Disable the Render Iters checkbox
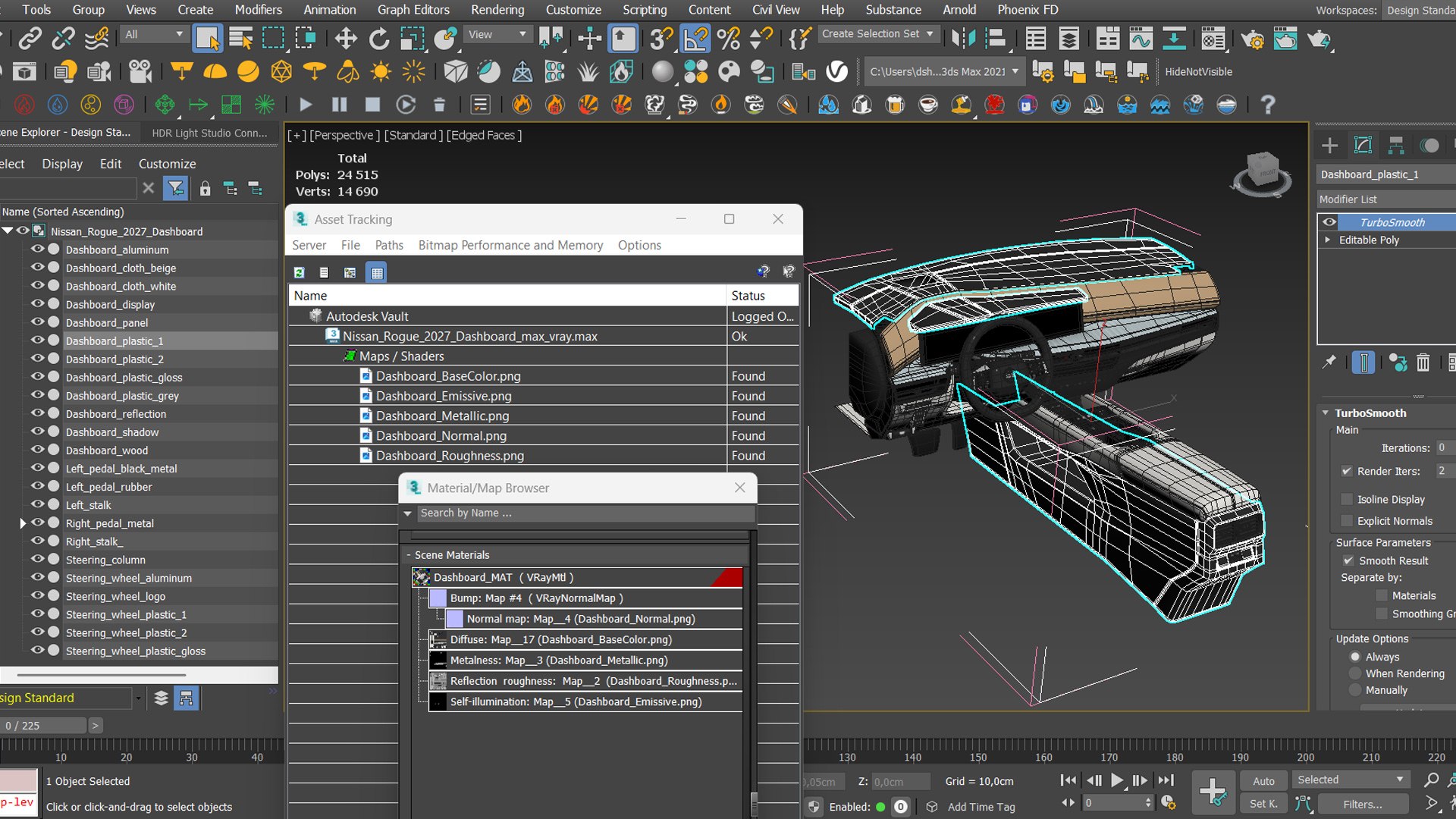Screen dimensions: 1456x819 click(x=1347, y=471)
